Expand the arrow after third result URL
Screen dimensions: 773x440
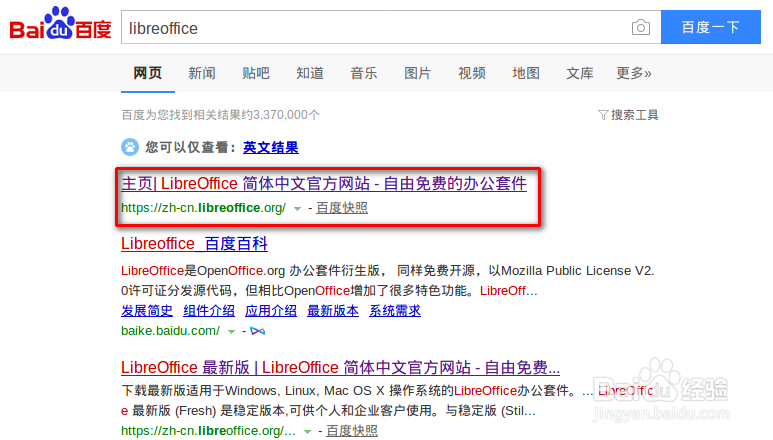307,432
